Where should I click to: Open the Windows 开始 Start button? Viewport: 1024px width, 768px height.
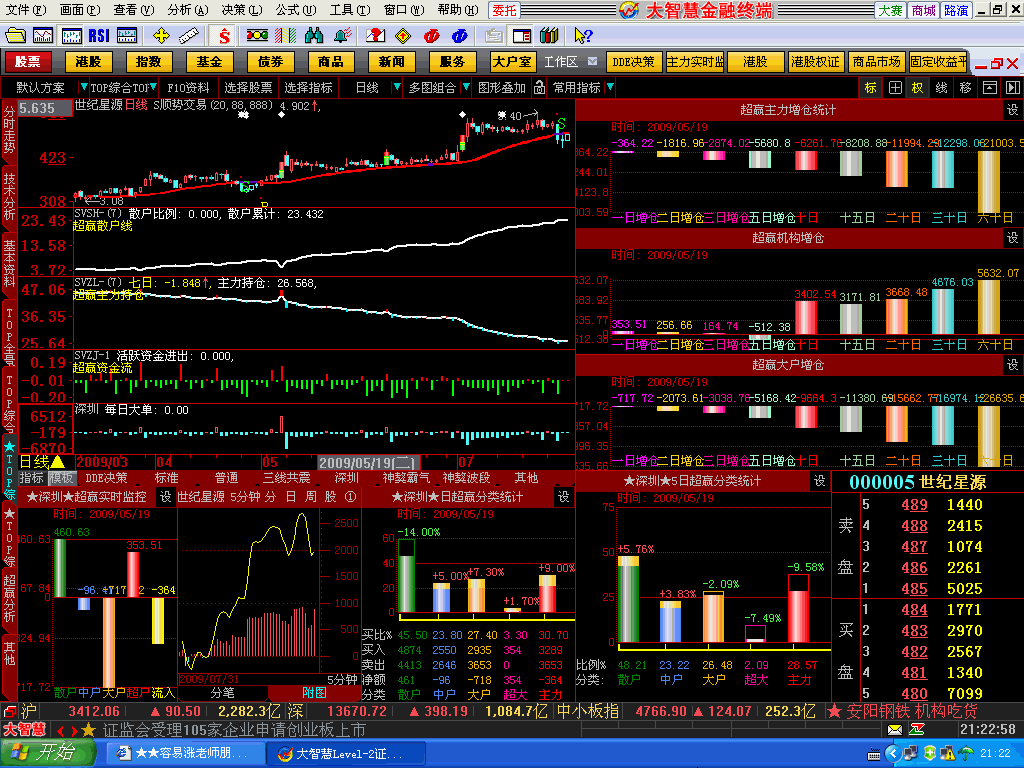pos(48,753)
